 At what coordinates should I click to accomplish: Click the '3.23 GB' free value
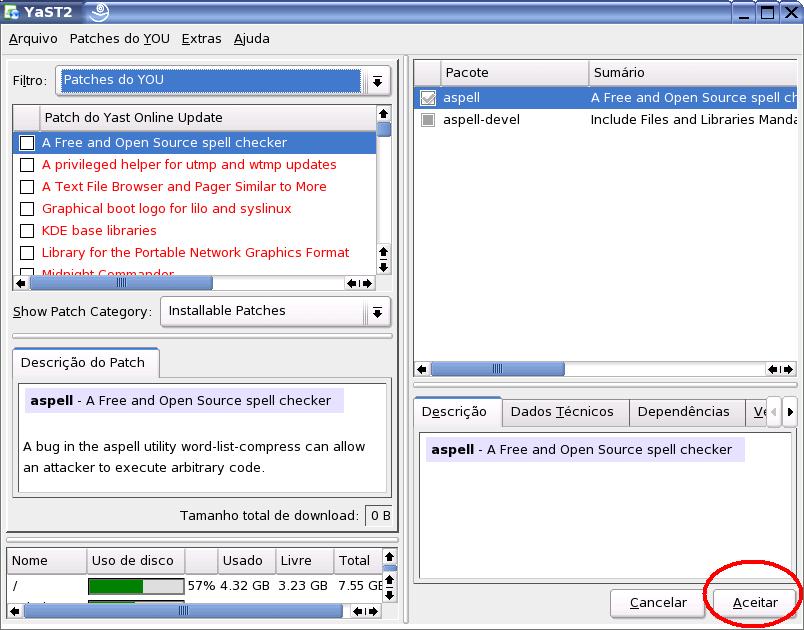303,586
